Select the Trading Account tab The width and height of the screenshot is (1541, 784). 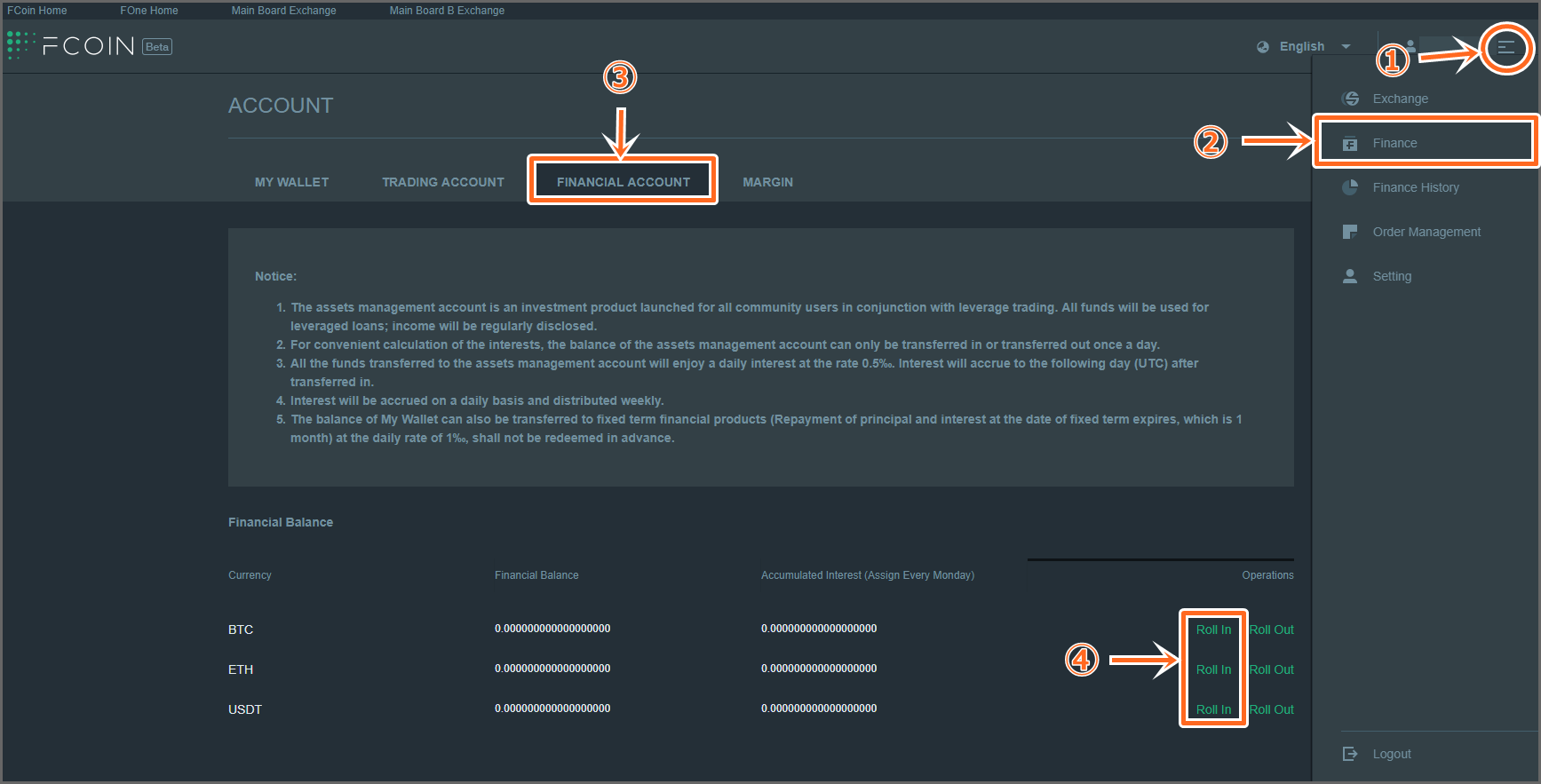(x=442, y=182)
